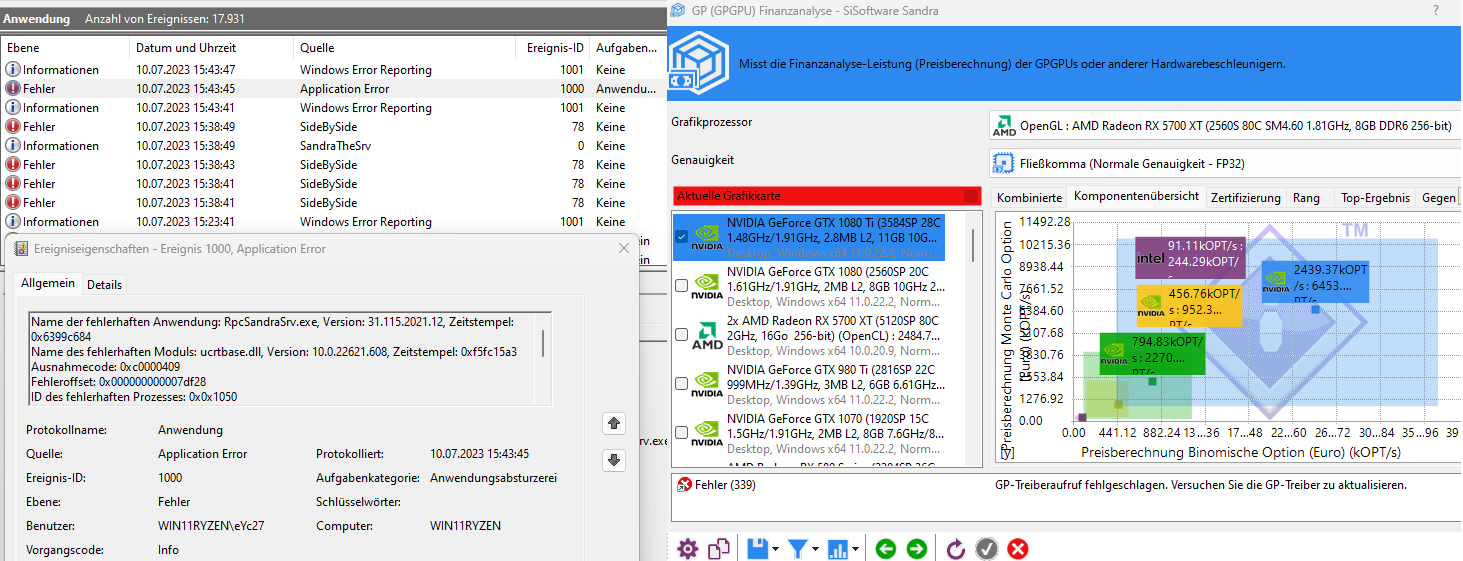Select Windows Error Reporting 15:23:41 row

pyautogui.click(x=330, y=222)
